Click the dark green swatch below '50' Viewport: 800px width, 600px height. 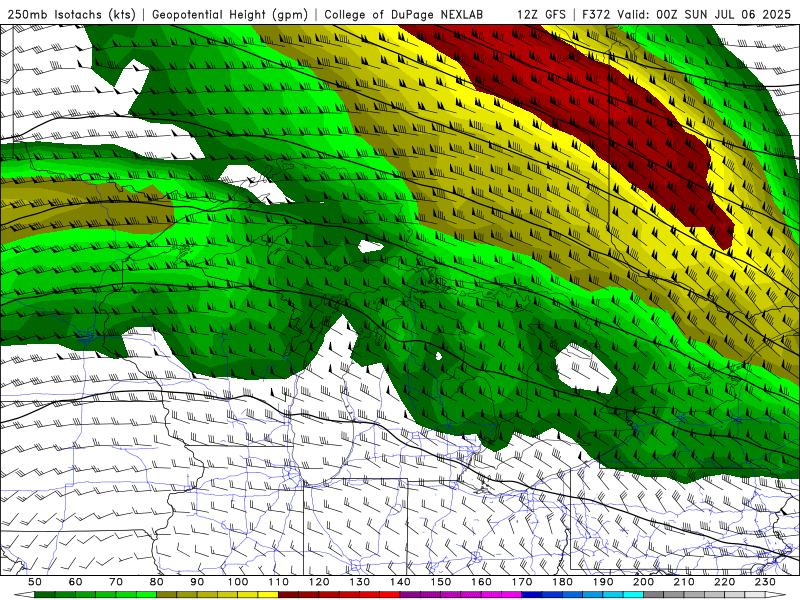click(45, 595)
